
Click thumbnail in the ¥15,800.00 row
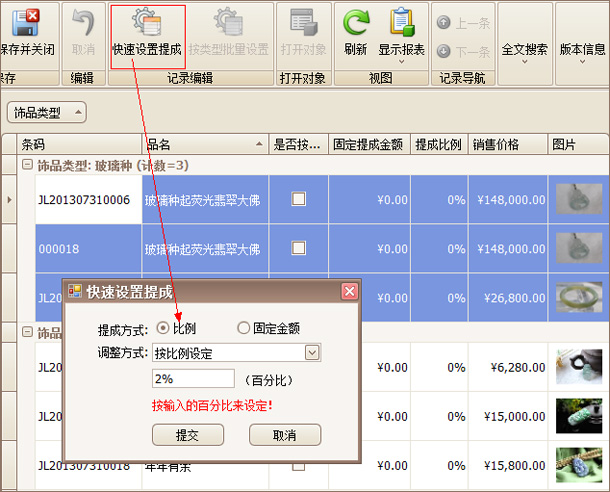pyautogui.click(x=579, y=465)
